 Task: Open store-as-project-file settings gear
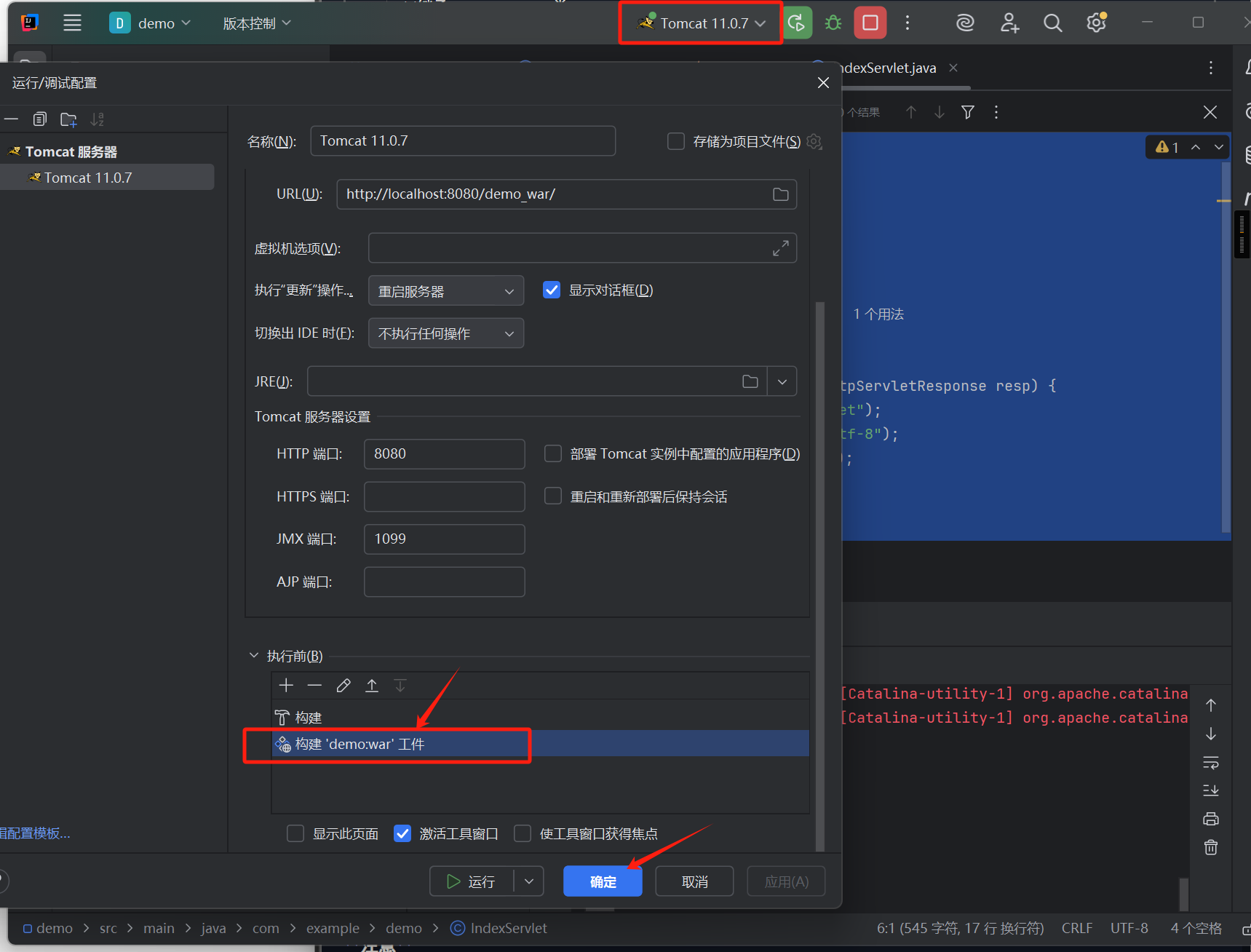[814, 141]
